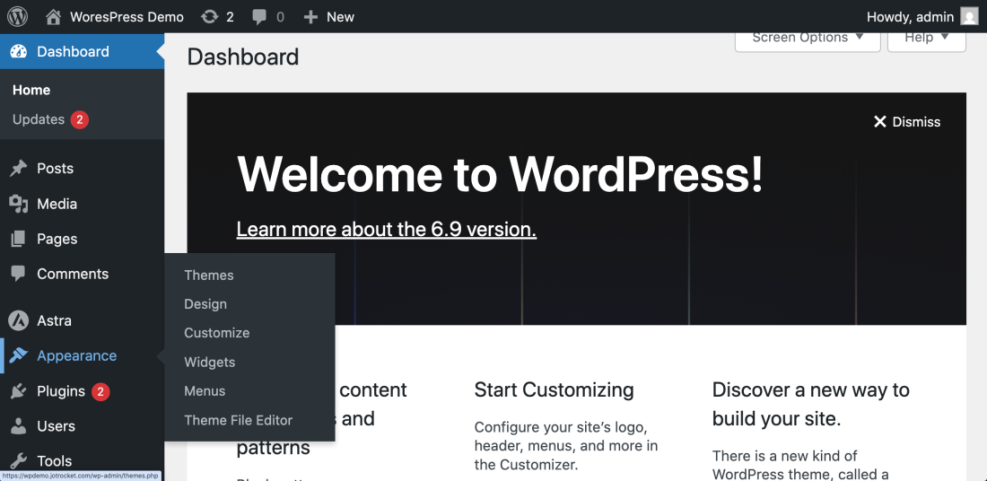This screenshot has height=481, width=987.
Task: Click the updates count 2 in admin bar
Action: 230,17
